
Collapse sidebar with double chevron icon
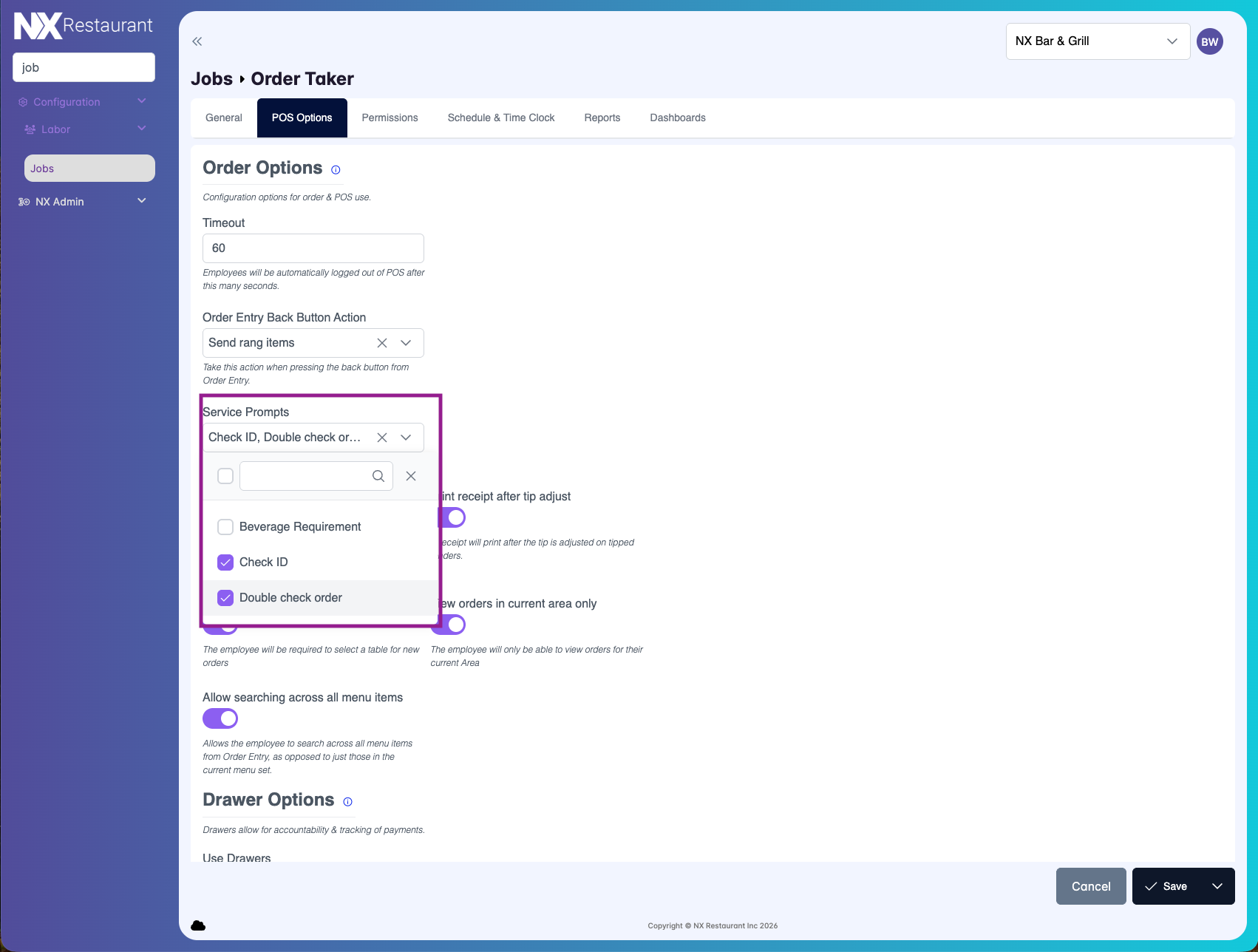pyautogui.click(x=197, y=41)
